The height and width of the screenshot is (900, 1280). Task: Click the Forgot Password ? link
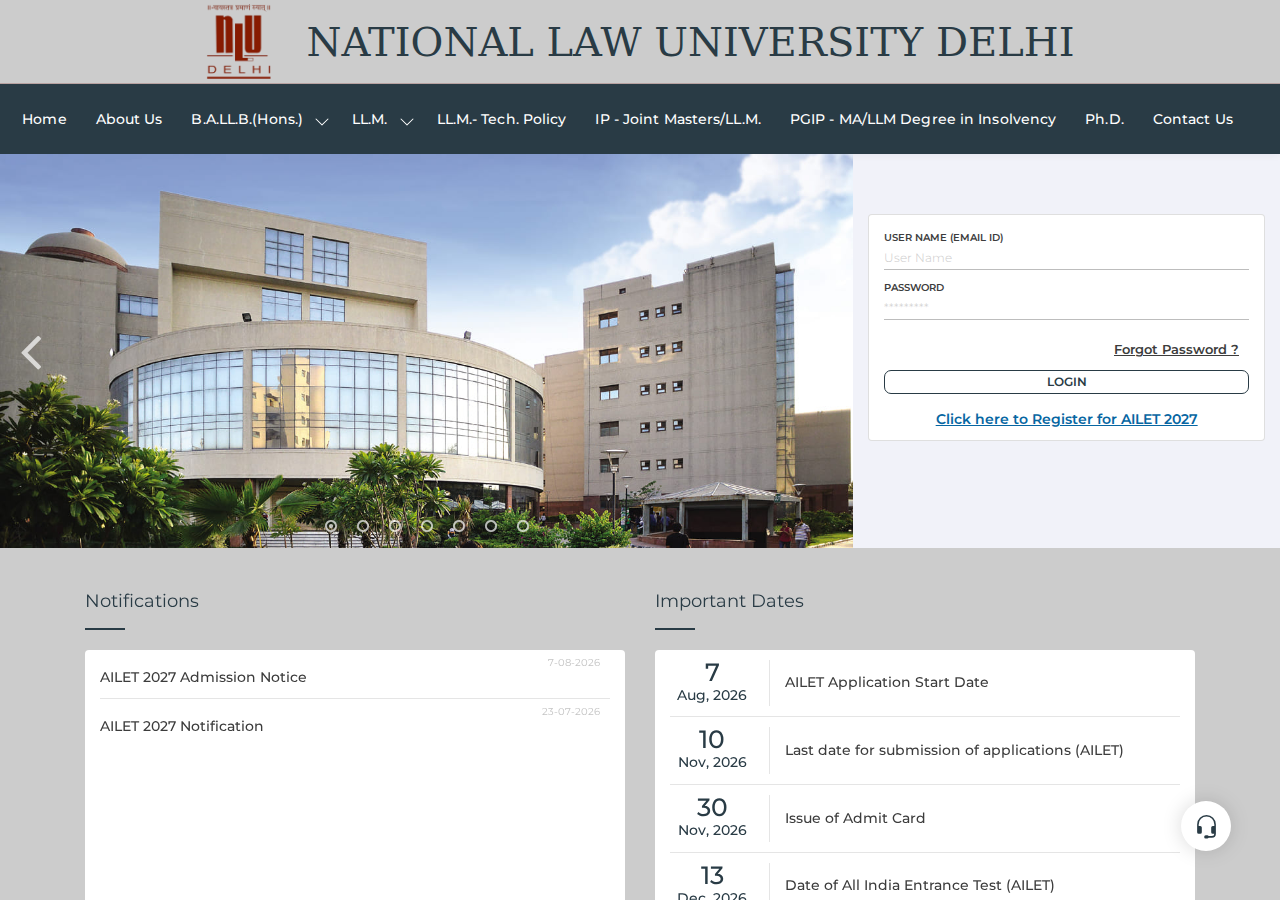(1176, 349)
